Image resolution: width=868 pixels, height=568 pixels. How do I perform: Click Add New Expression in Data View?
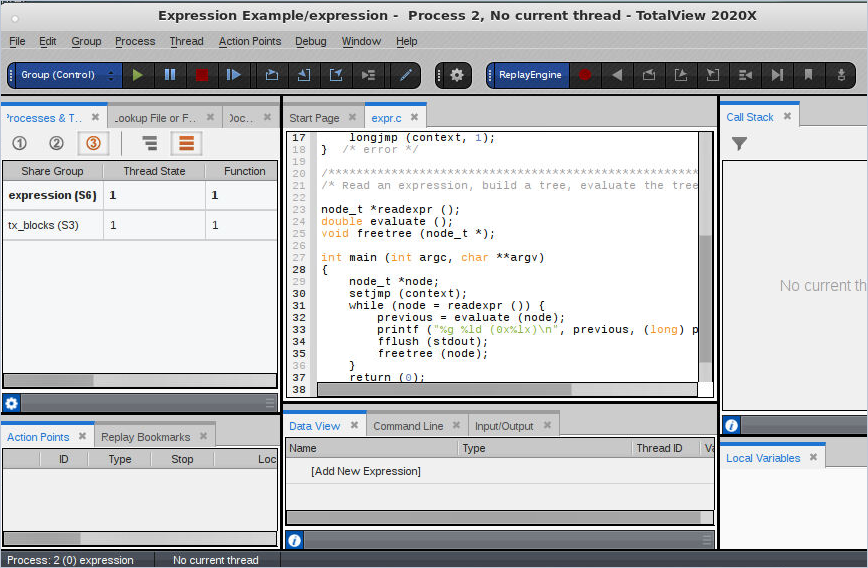[x=366, y=471]
